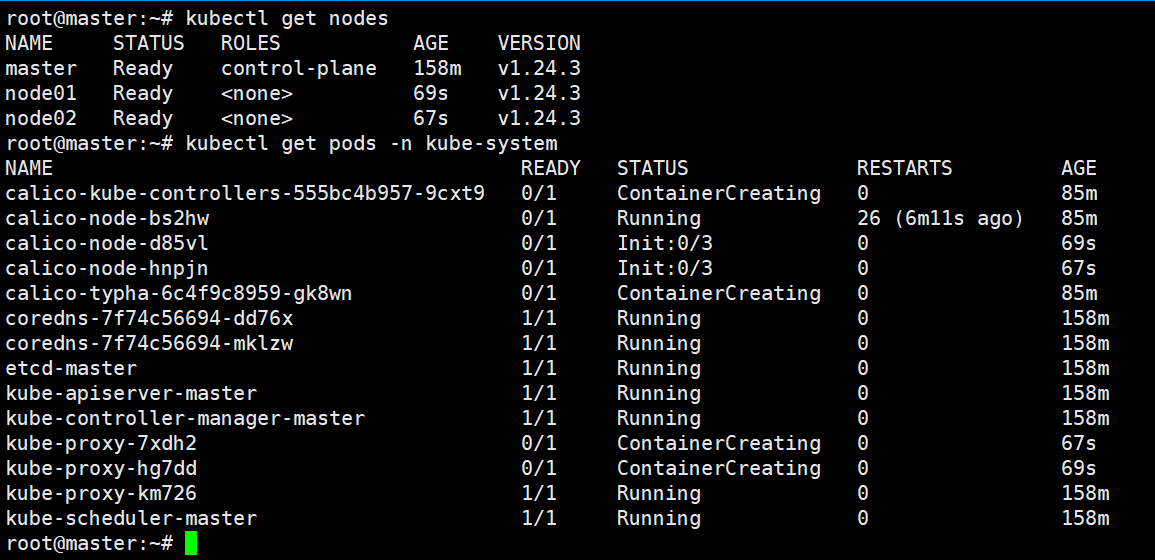The height and width of the screenshot is (560, 1155).
Task: Click the VERSION column header
Action: 539,43
